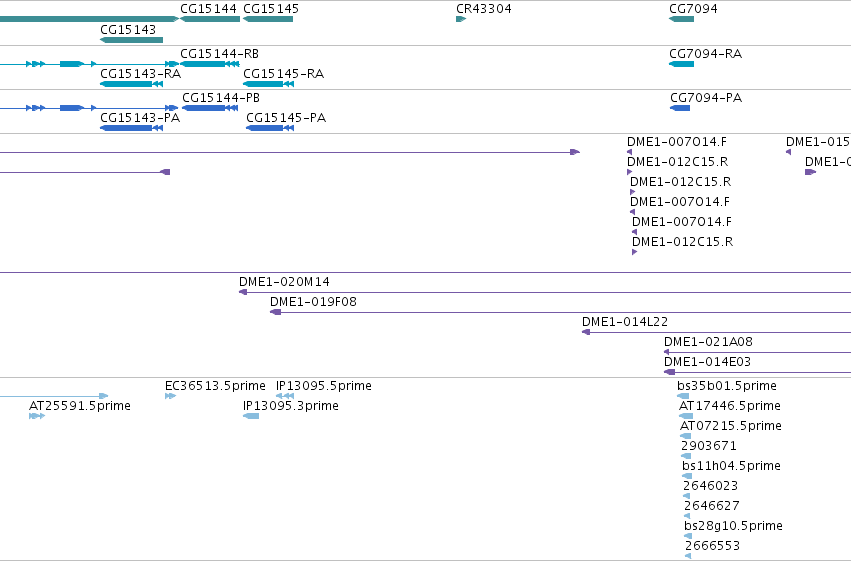Select BAC clone DME1-014L22
The height and width of the screenshot is (561, 851).
point(716,332)
